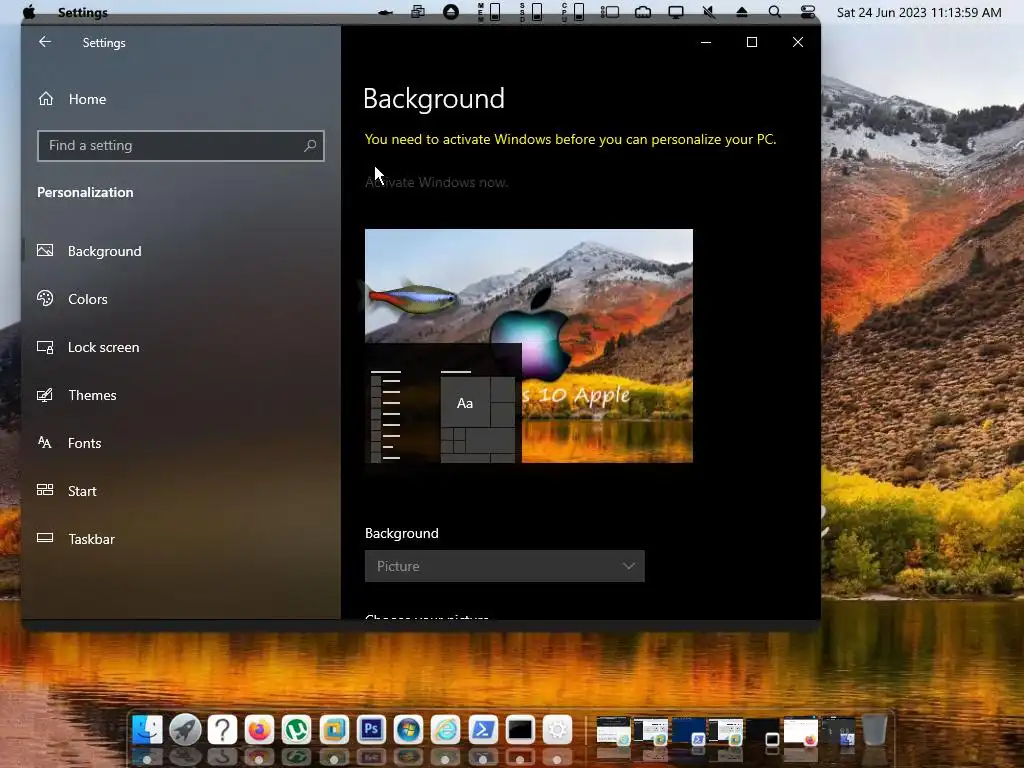Open the Apple menu in menu bar
The image size is (1024, 768).
[29, 12]
